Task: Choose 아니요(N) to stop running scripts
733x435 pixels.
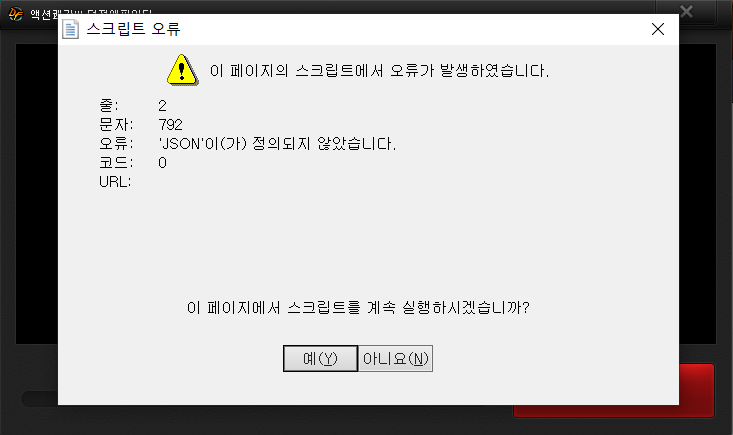Action: 395,358
